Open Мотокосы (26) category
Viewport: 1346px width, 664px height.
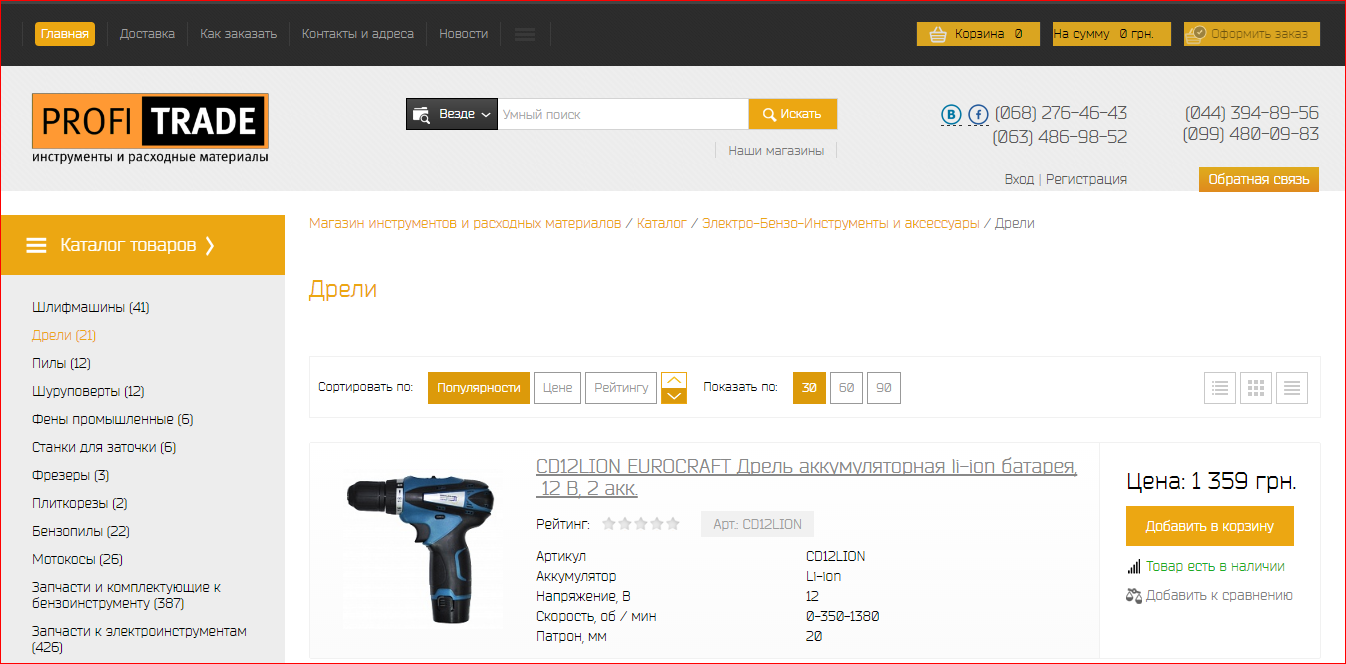point(77,559)
